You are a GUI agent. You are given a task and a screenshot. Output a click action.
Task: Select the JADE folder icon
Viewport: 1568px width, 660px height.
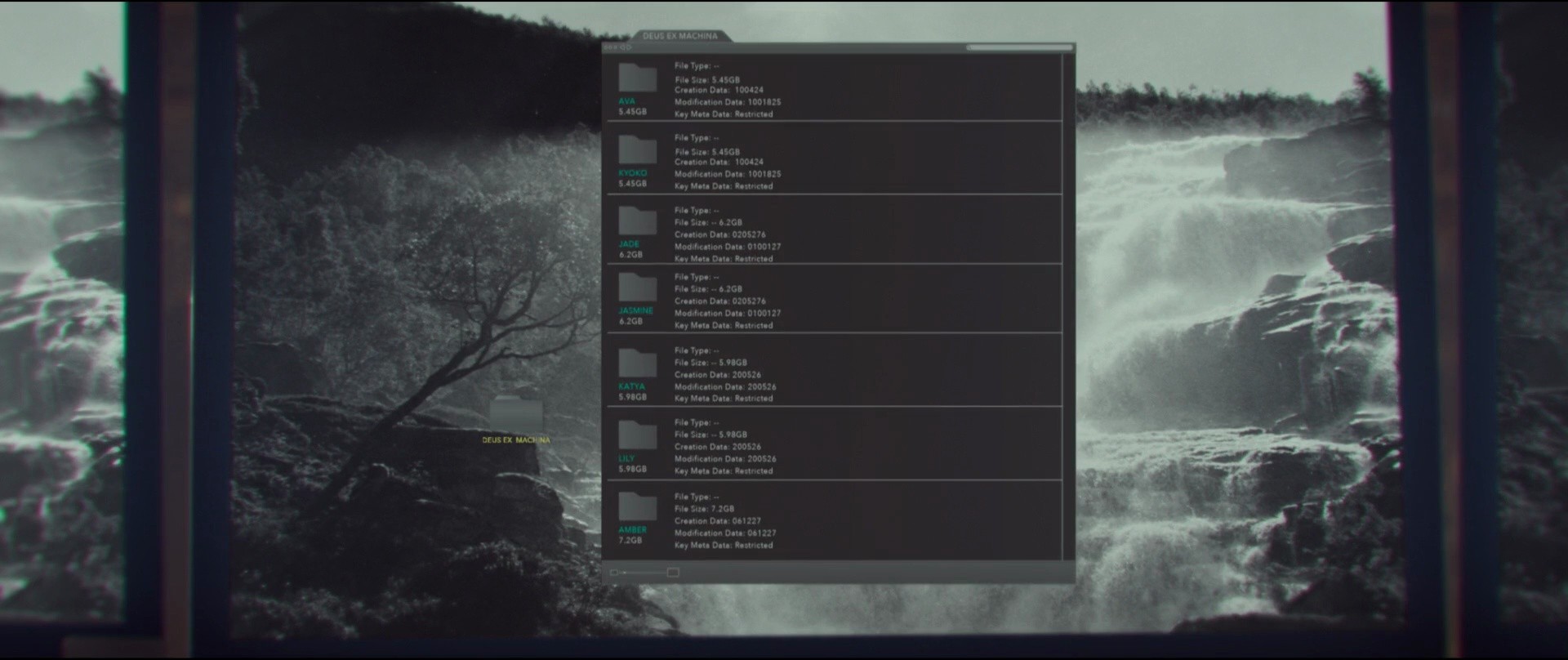[637, 221]
